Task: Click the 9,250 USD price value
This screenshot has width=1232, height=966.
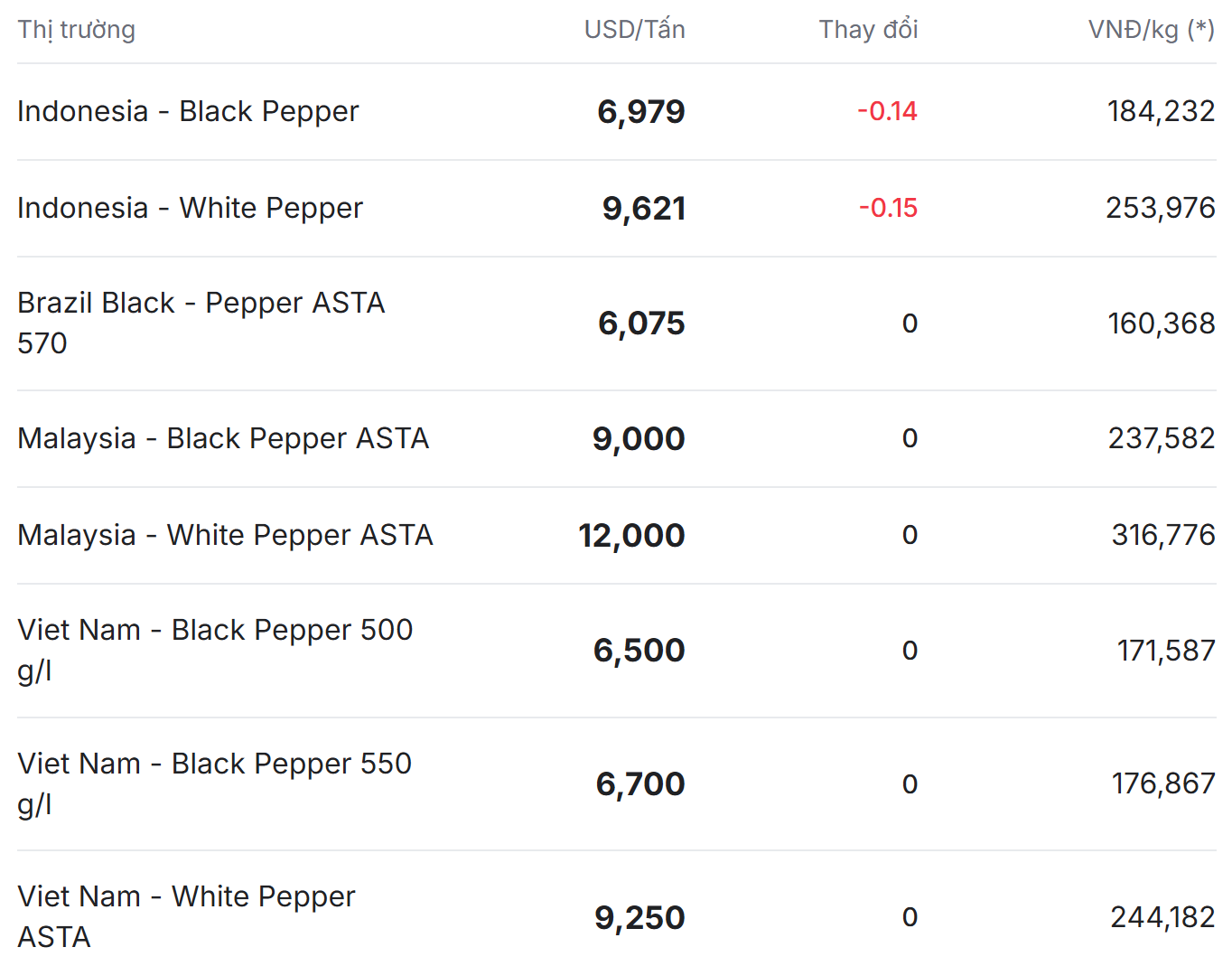Action: pyautogui.click(x=639, y=918)
